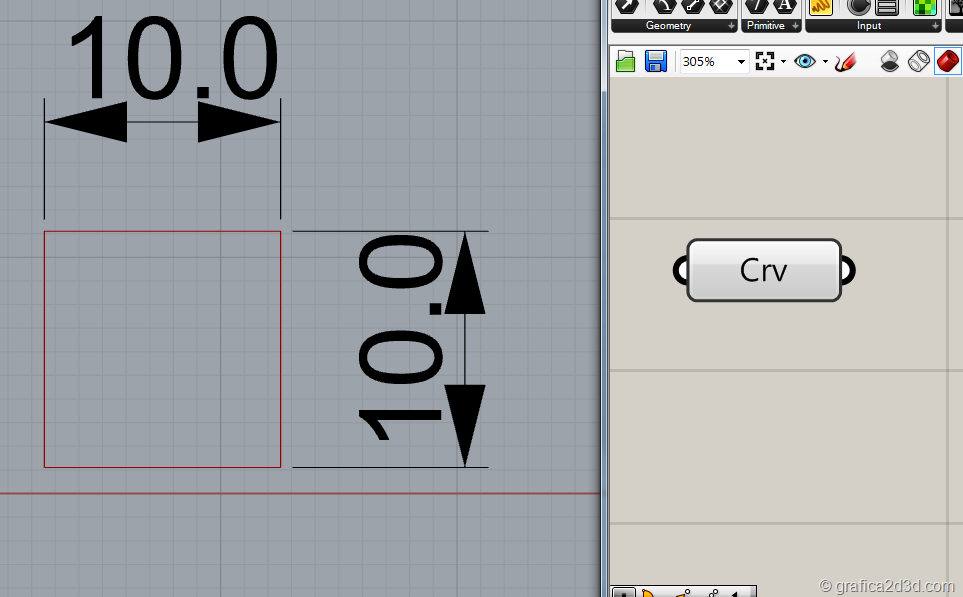Open the eye named views dropdown arrow
The image size is (963, 597).
click(x=824, y=62)
